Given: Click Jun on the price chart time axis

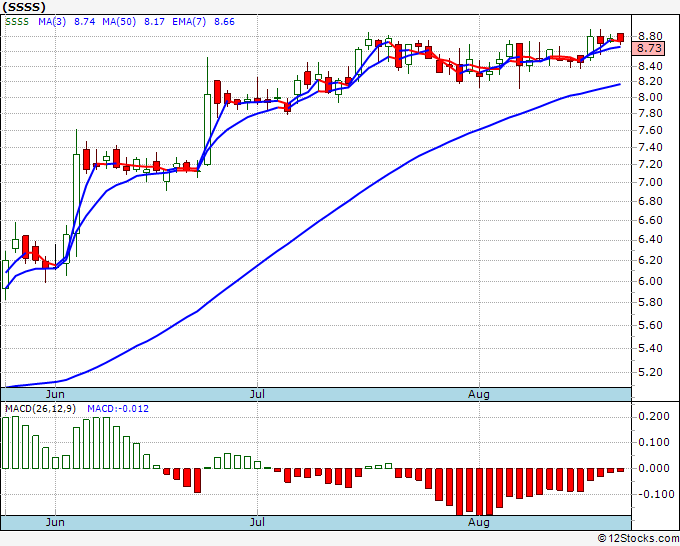Looking at the screenshot, I should coord(55,394).
